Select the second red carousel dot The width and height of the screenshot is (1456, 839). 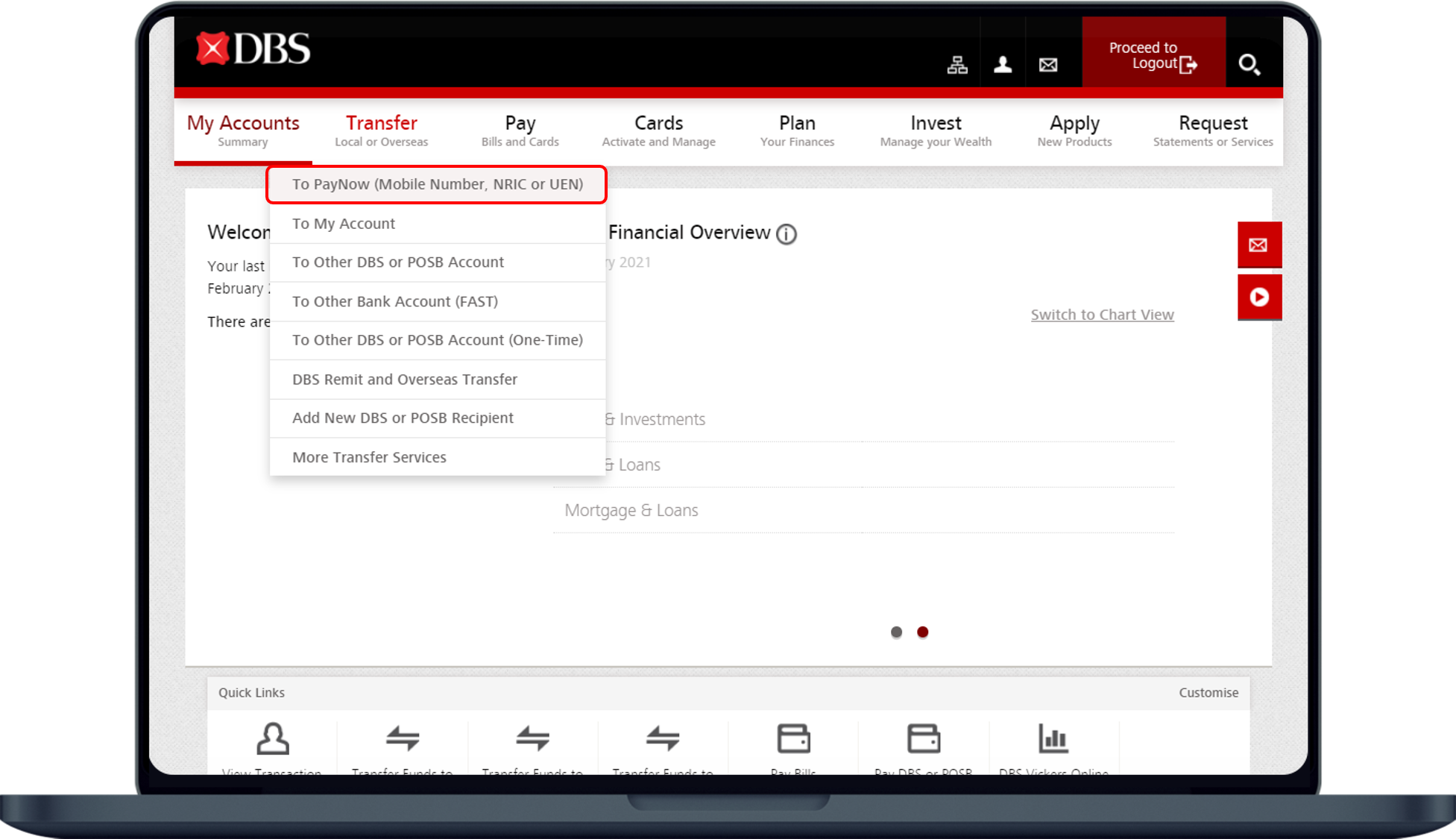tap(922, 632)
